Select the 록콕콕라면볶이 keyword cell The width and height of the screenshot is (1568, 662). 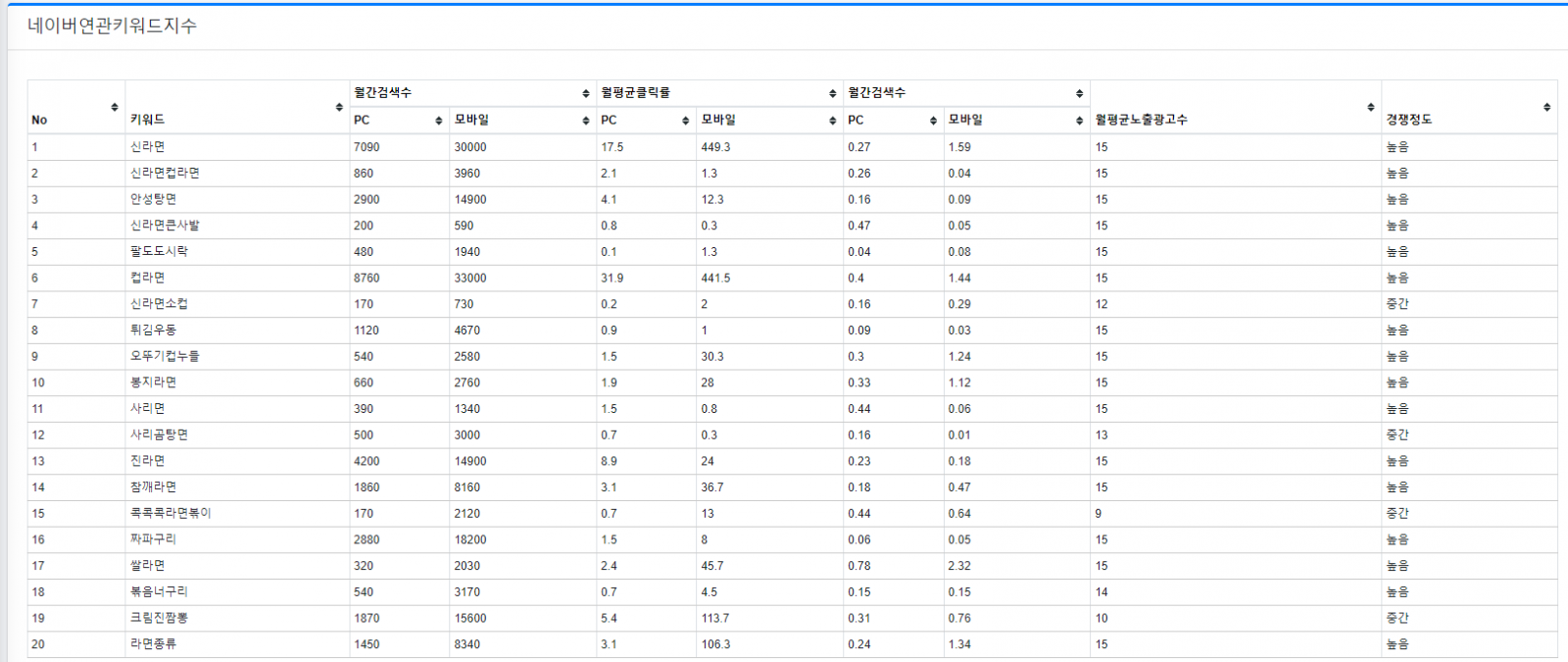tap(171, 513)
